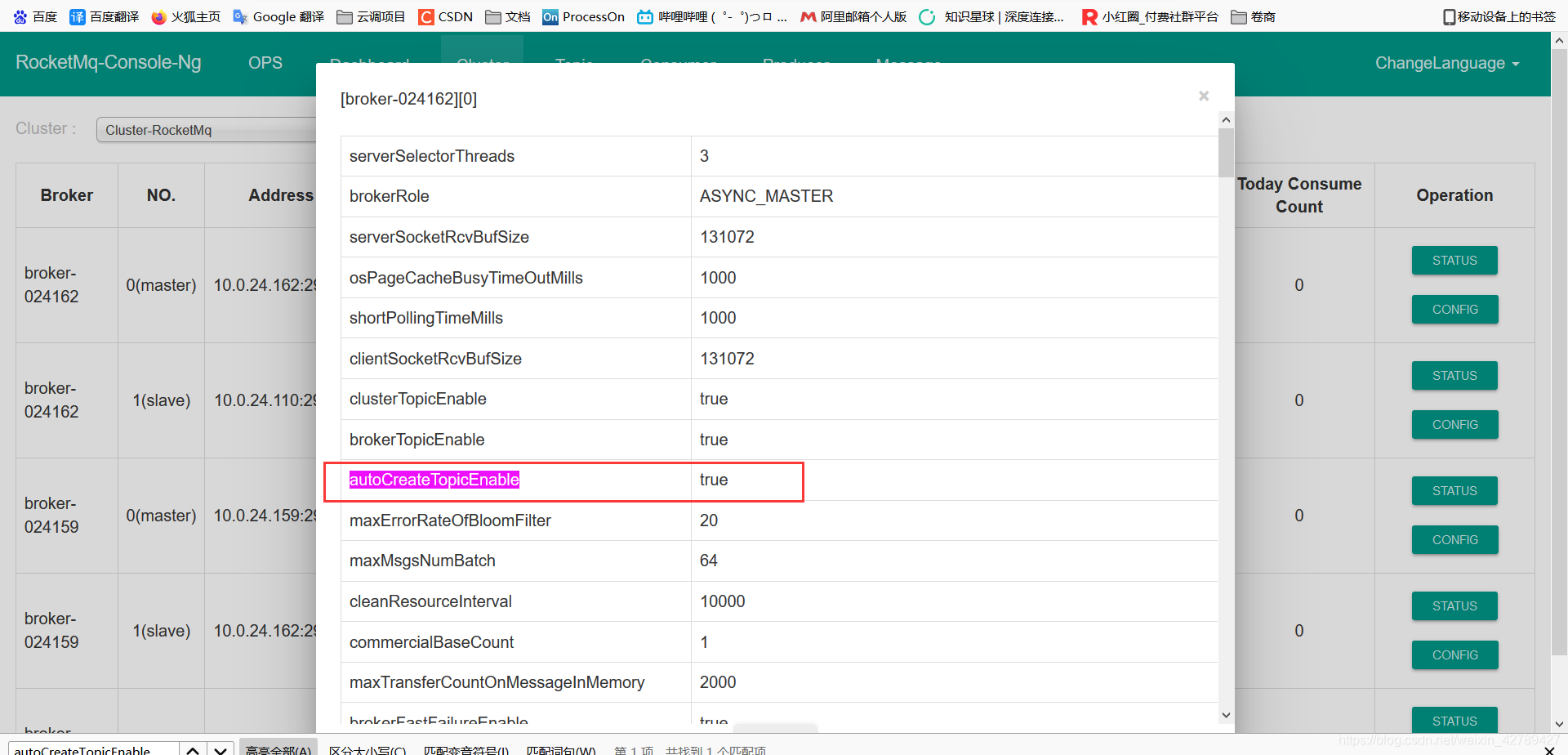Open the Cluster-RocketMq cluster selector
The image size is (1568, 755).
tap(207, 130)
